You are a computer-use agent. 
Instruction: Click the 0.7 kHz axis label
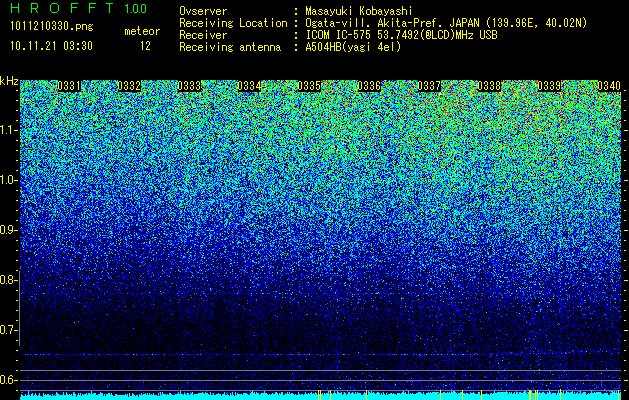(x=9, y=330)
